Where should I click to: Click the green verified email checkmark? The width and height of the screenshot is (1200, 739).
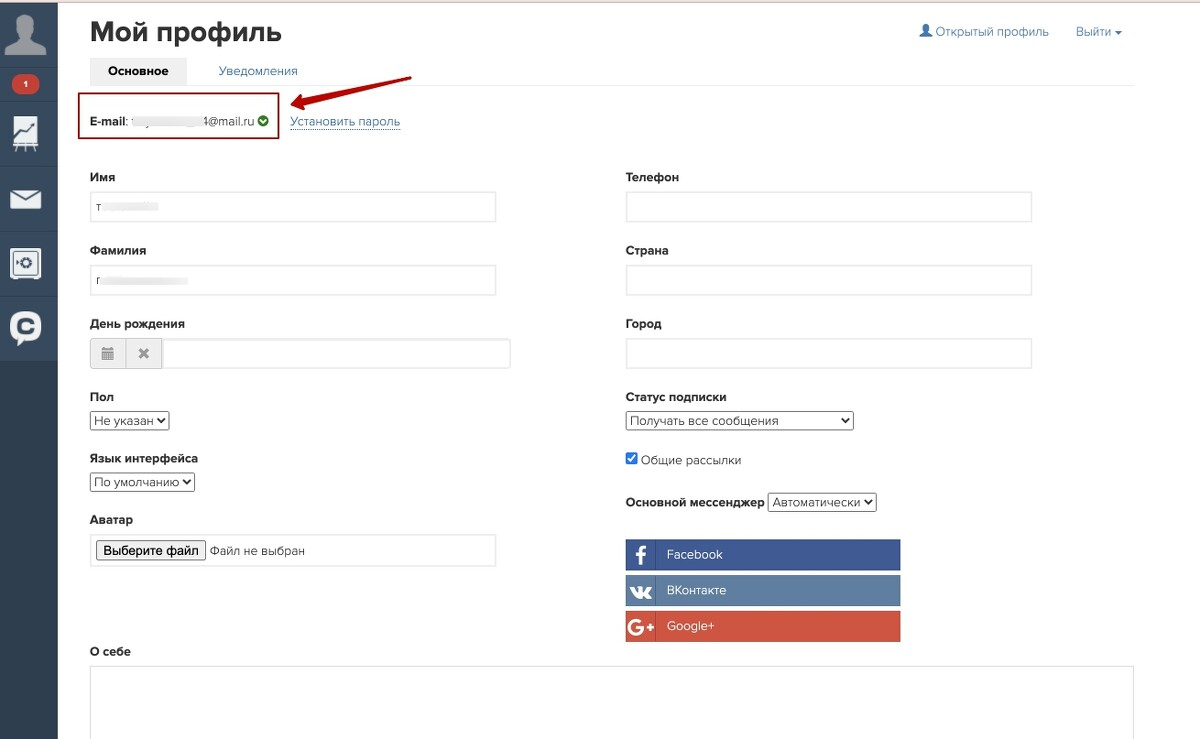[x=263, y=121]
